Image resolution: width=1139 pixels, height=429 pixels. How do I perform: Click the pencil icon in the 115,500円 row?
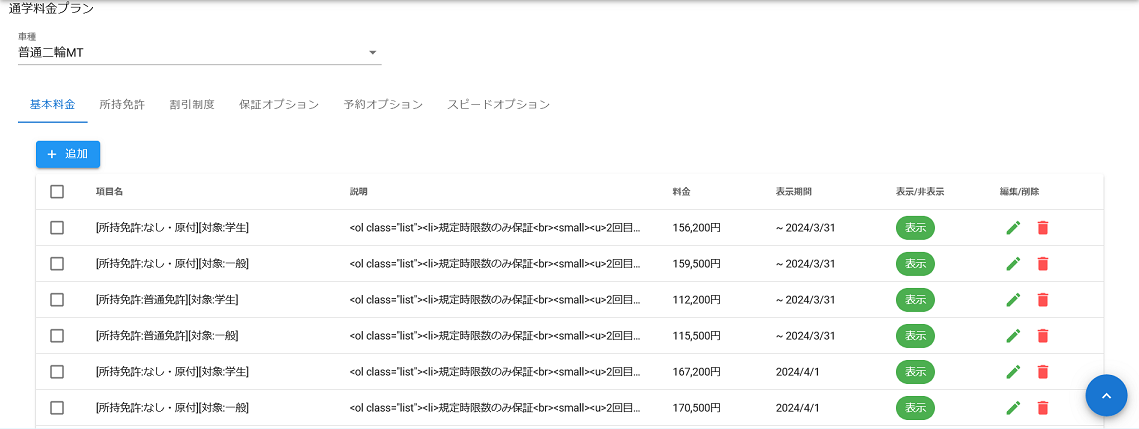coord(1013,336)
